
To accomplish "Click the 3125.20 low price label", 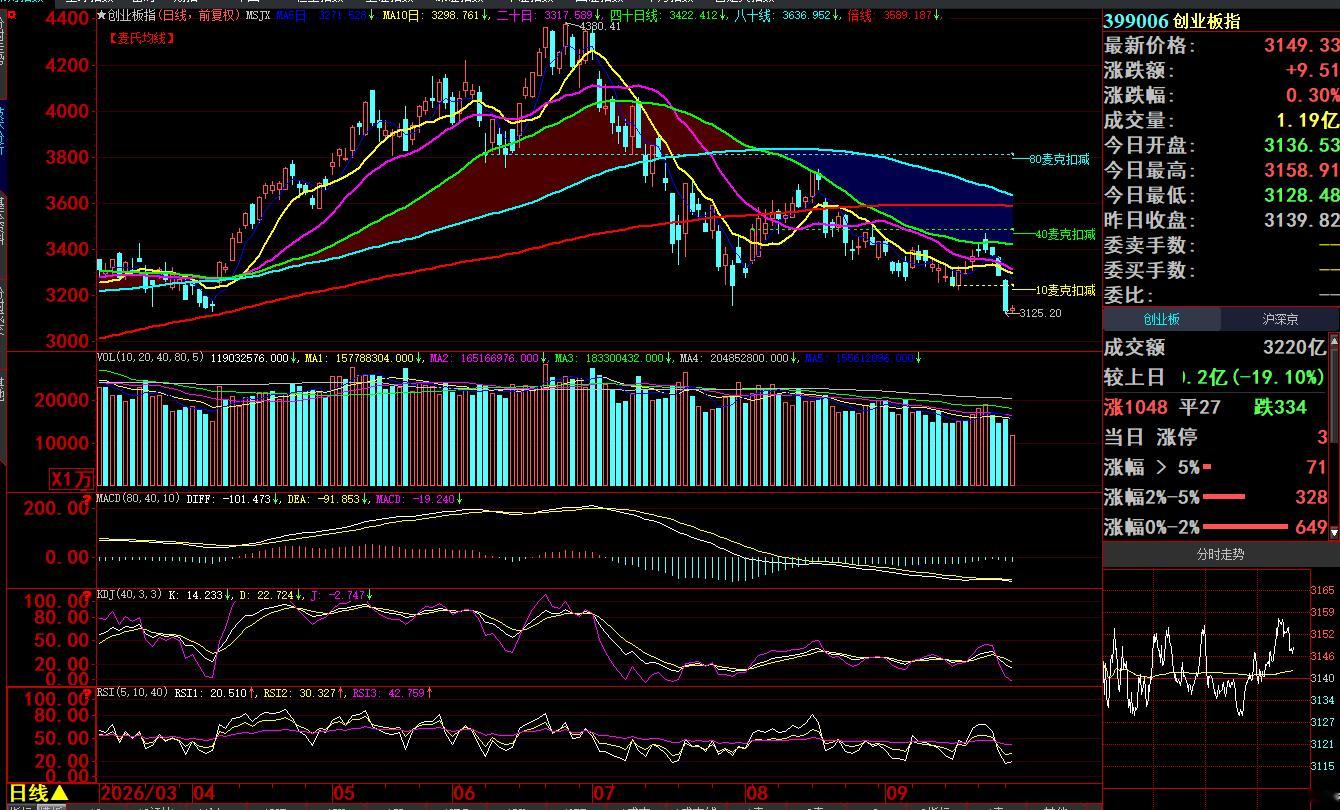I will pyautogui.click(x=1041, y=313).
